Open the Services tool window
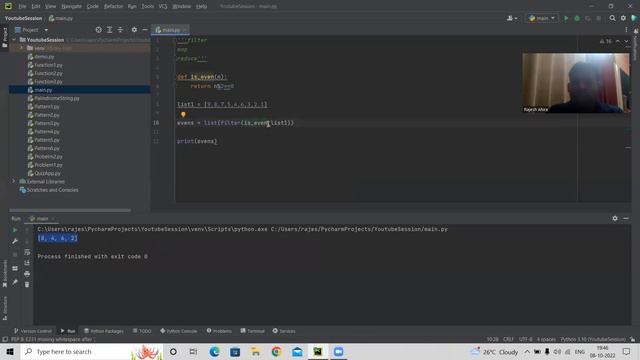The width and height of the screenshot is (640, 360). click(x=284, y=331)
